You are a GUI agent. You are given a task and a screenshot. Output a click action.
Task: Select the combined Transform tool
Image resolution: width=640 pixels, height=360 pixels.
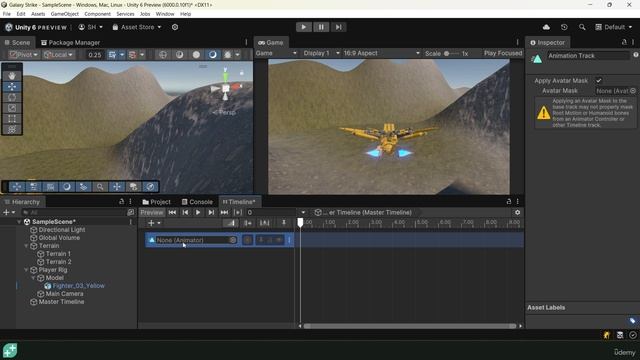(x=12, y=130)
